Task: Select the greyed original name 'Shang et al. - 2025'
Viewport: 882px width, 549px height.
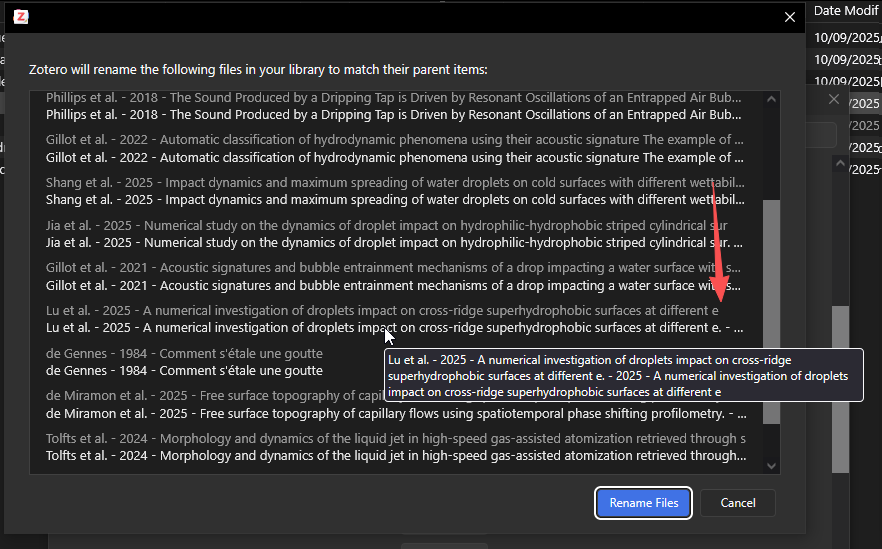Action: [395, 182]
